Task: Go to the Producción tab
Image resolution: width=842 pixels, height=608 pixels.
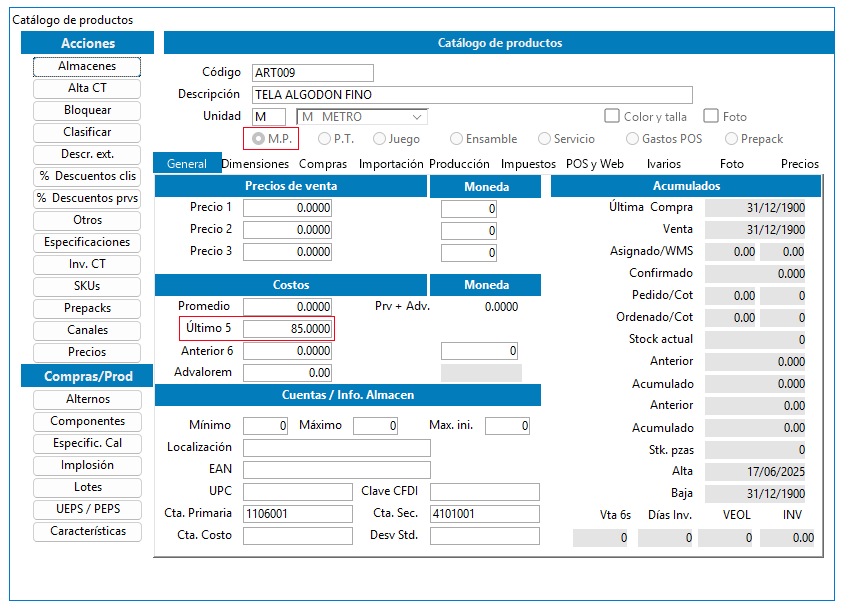Action: click(x=459, y=164)
